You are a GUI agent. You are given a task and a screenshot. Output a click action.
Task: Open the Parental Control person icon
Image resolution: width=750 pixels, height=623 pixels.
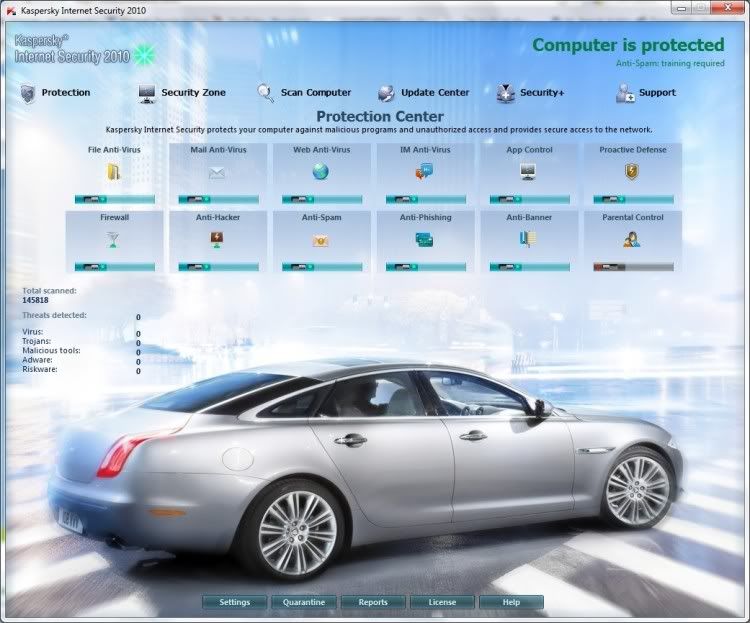tap(632, 239)
